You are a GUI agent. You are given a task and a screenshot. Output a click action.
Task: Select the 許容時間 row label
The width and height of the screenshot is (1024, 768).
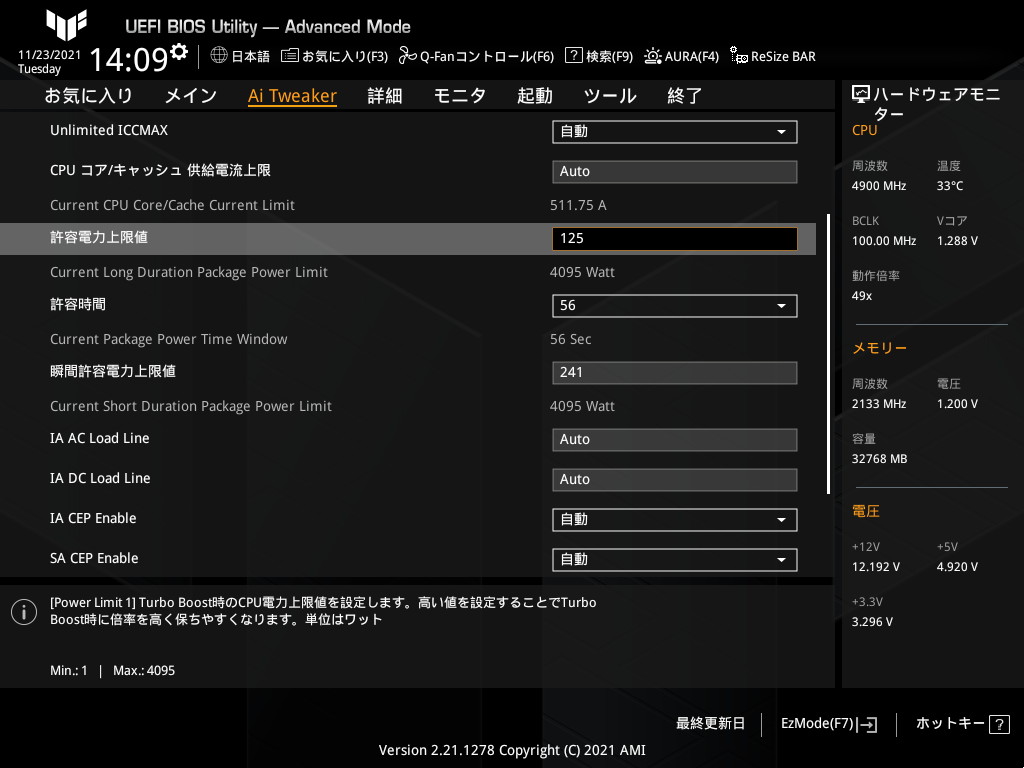coord(78,304)
